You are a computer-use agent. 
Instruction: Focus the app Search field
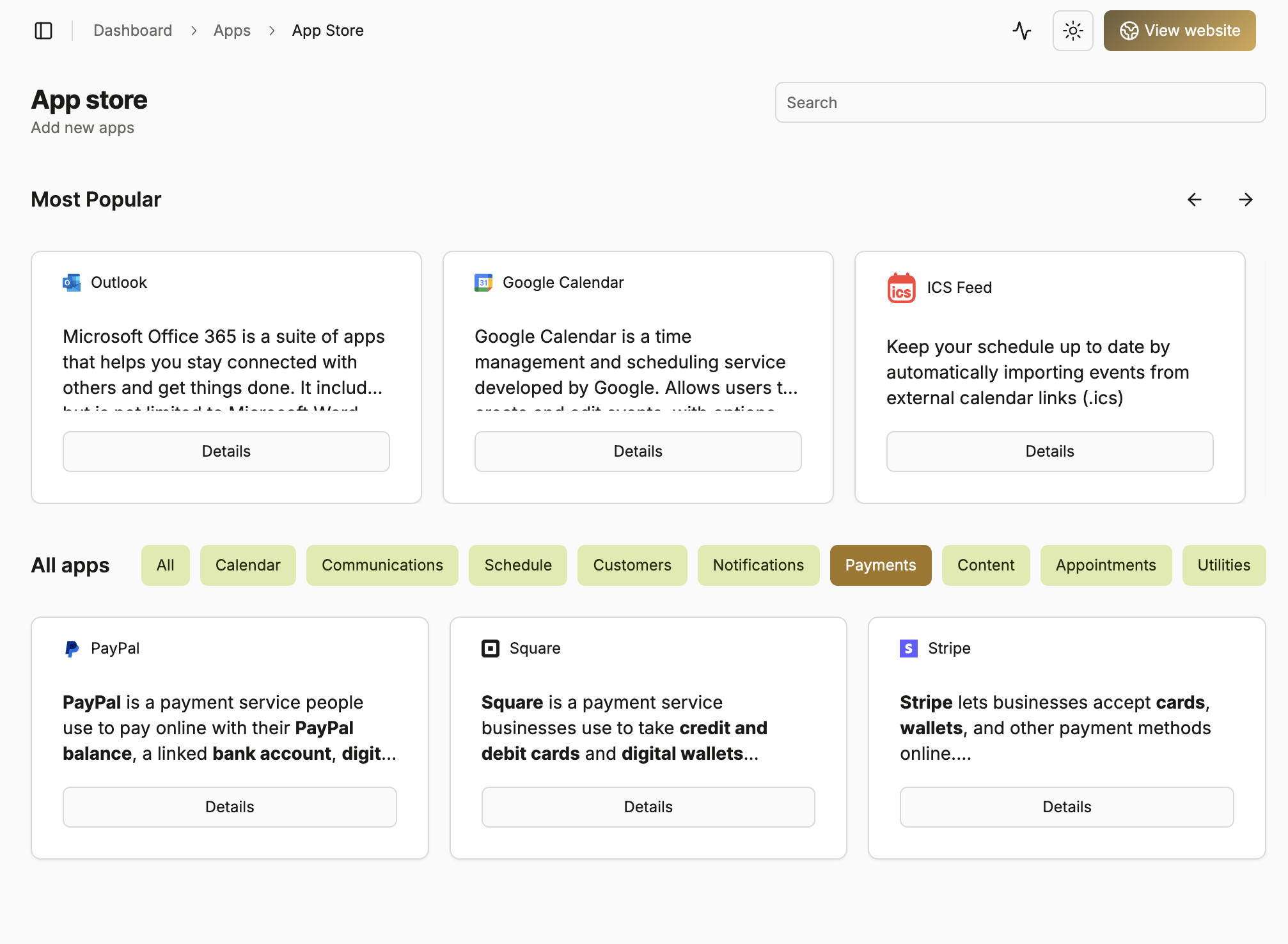point(1021,102)
